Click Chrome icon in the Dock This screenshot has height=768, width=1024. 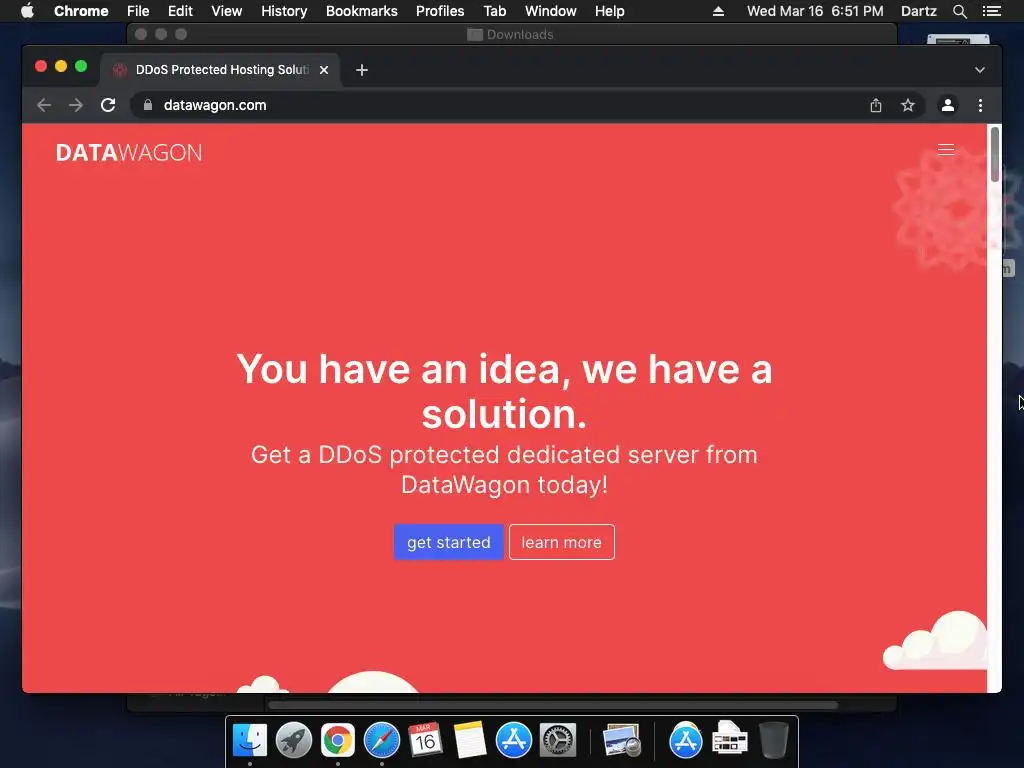(338, 741)
